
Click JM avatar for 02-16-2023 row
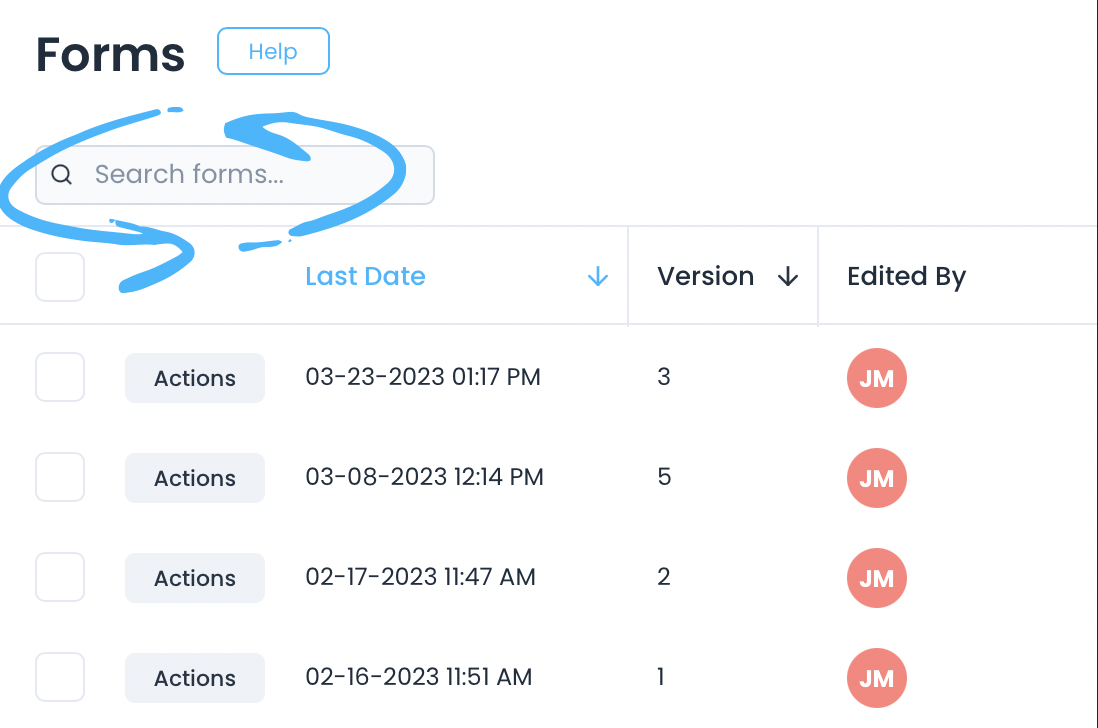click(876, 678)
